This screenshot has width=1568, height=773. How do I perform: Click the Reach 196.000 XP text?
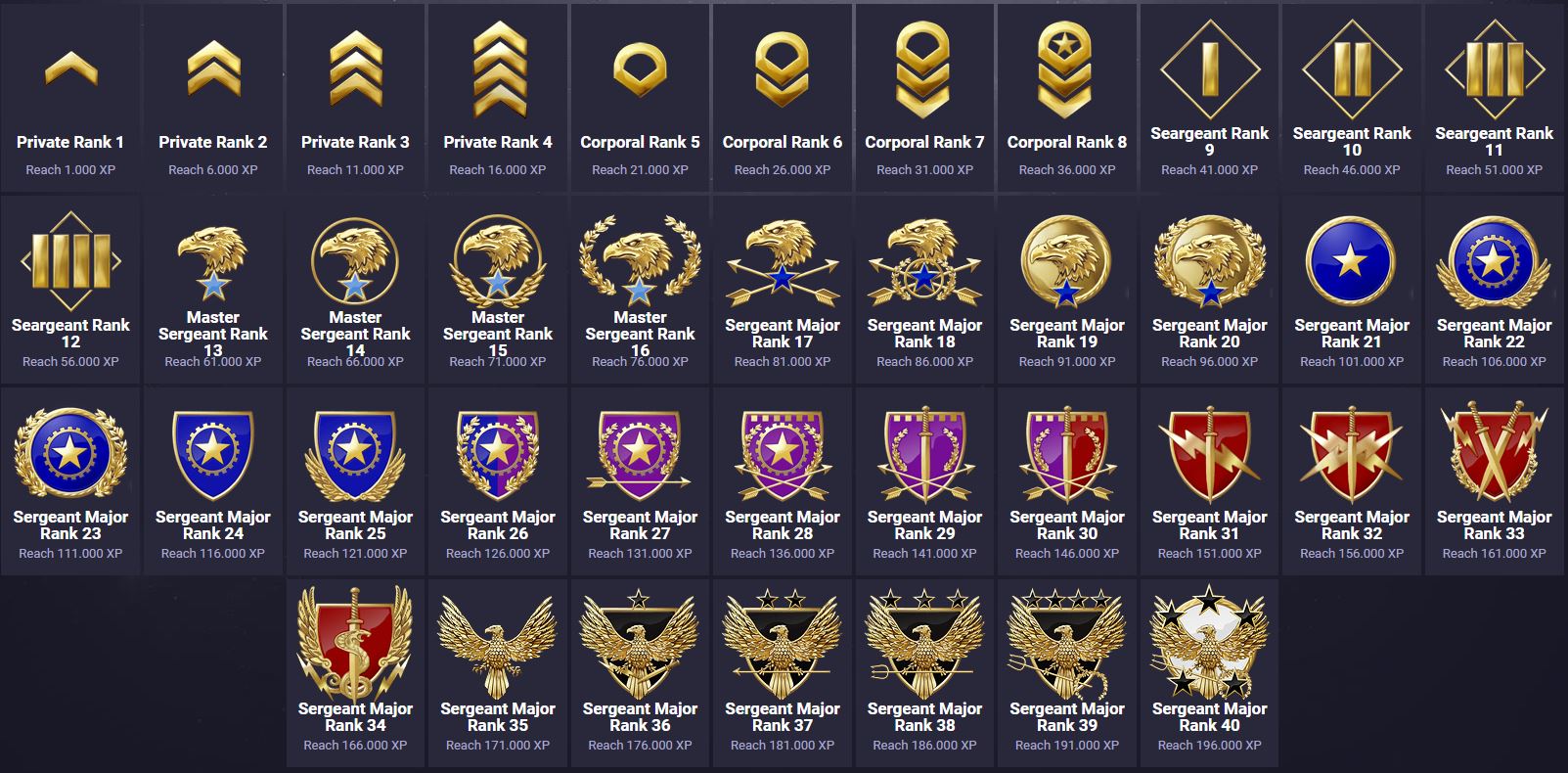point(1209,745)
